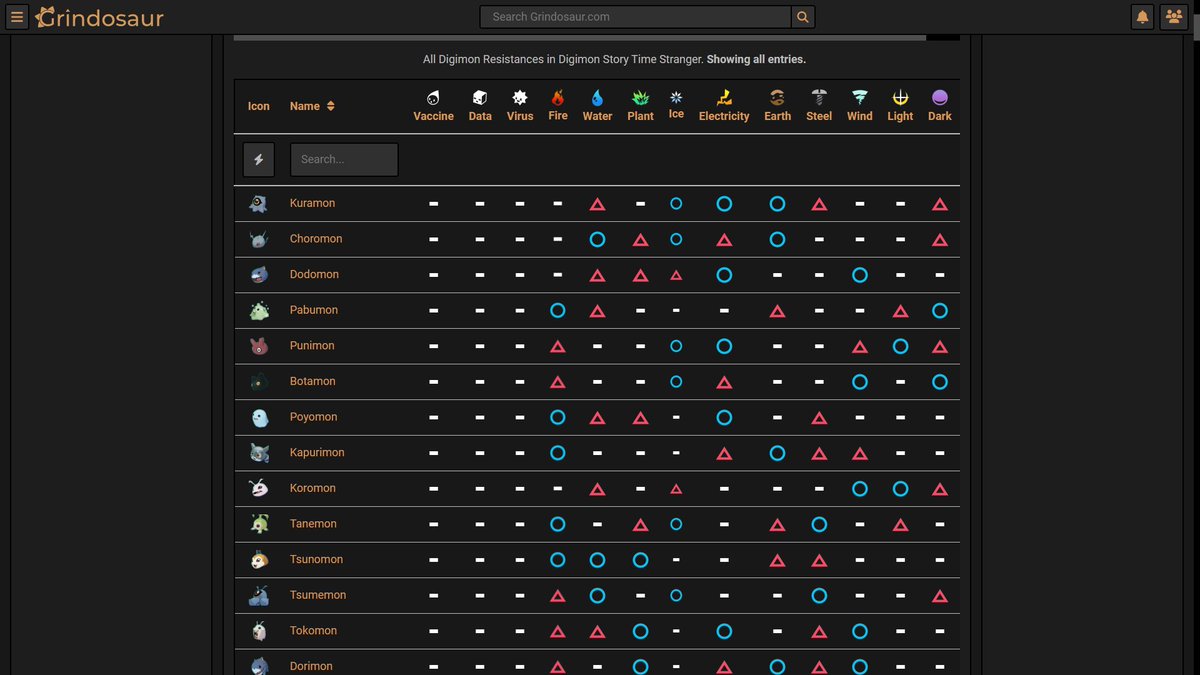Click the Fire element icon
This screenshot has width=1200, height=675.
tap(557, 97)
